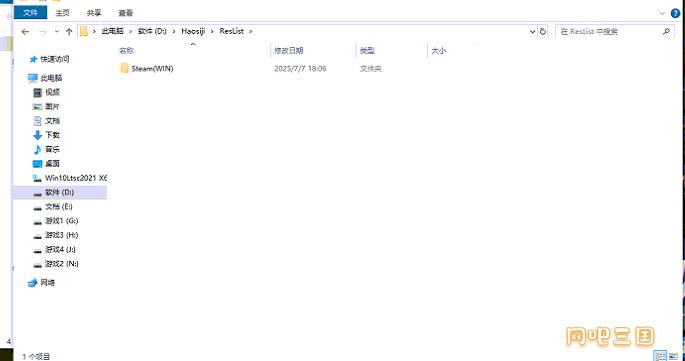This screenshot has width=685, height=361.
Task: Switch to the 查看 ribbon tab
Action: pos(125,13)
